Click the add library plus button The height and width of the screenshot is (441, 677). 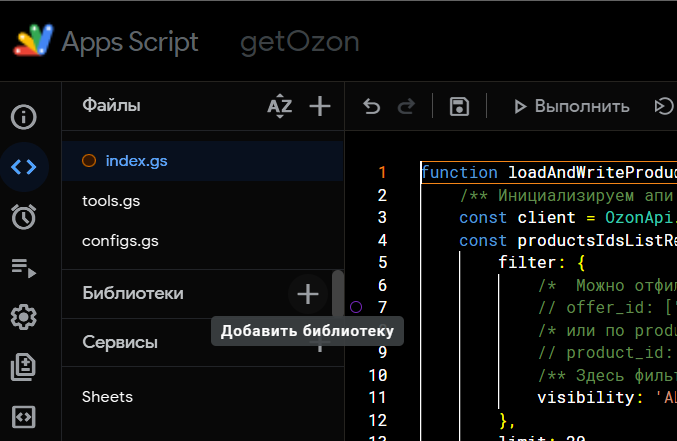pyautogui.click(x=308, y=294)
